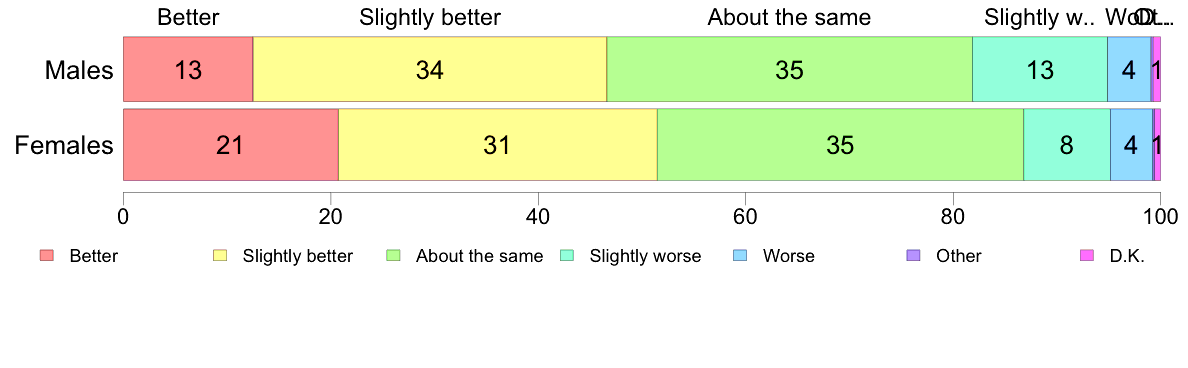Viewport: 1188px width, 368px height.
Task: Click the Slightly better column header
Action: point(430,17)
